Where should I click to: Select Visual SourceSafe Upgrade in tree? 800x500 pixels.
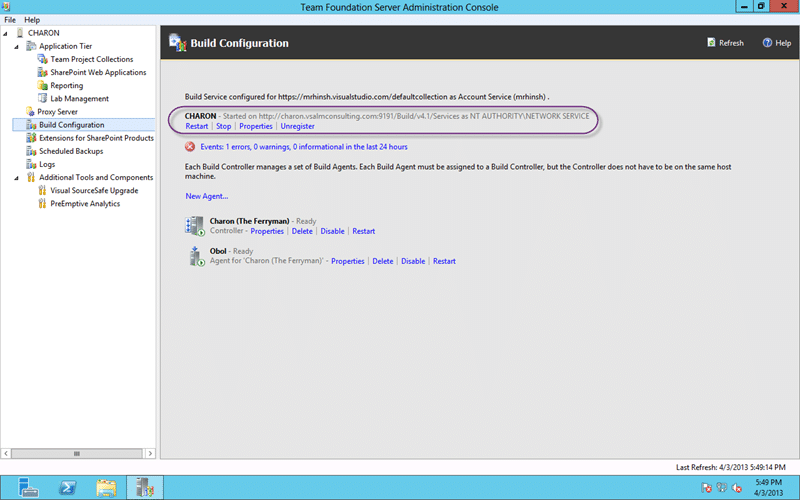click(94, 190)
